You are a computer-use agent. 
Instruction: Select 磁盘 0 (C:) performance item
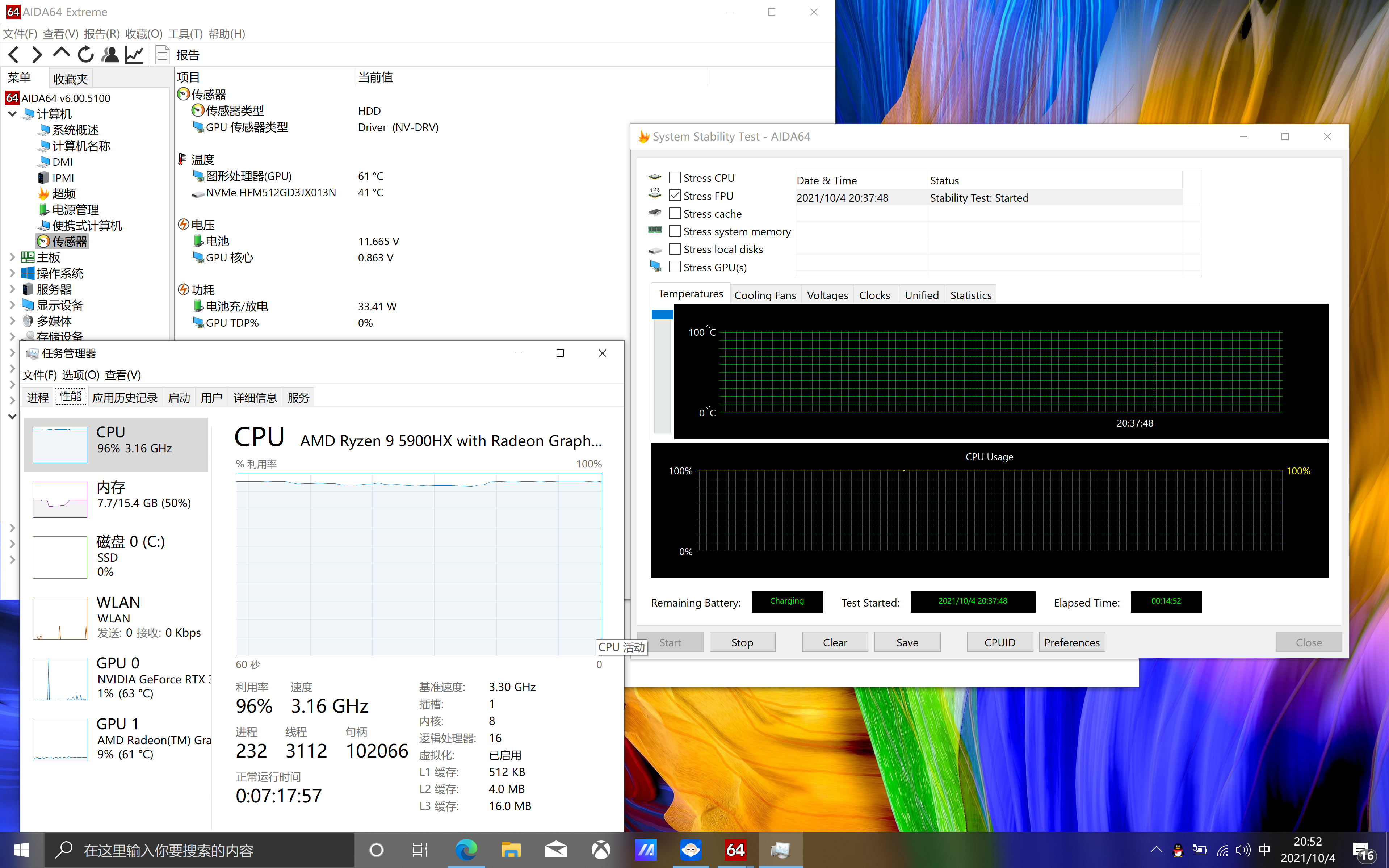[x=116, y=556]
